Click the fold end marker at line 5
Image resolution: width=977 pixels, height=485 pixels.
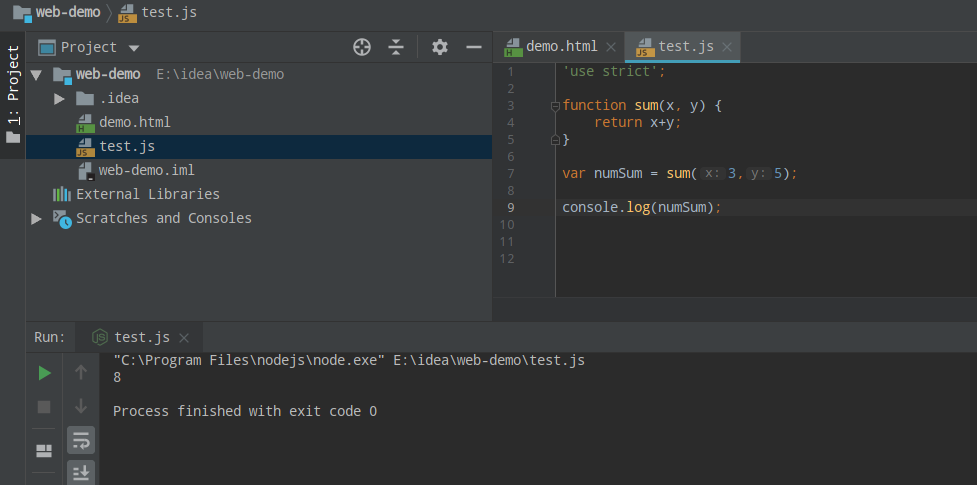[555, 141]
